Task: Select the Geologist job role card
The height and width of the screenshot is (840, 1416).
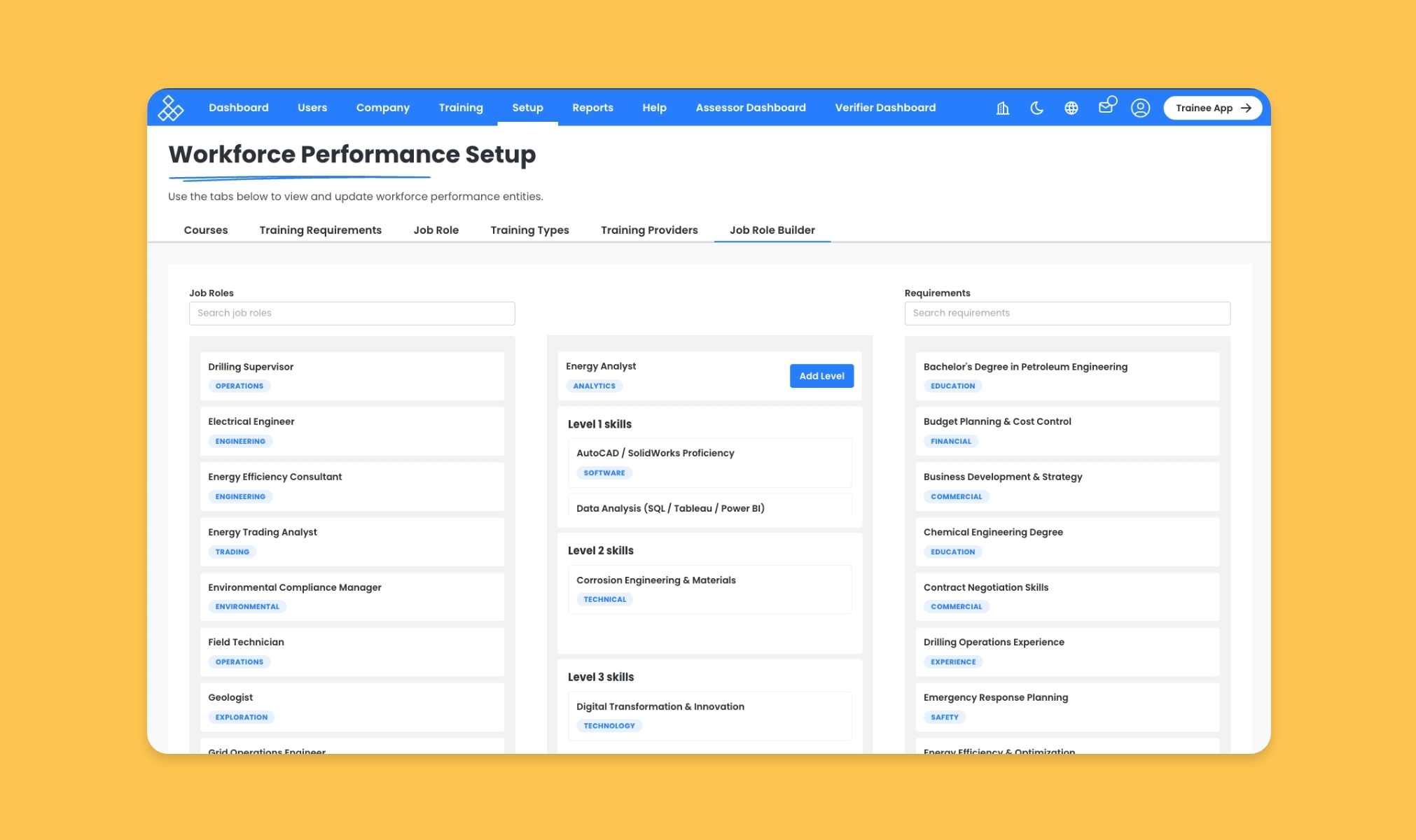Action: (352, 706)
